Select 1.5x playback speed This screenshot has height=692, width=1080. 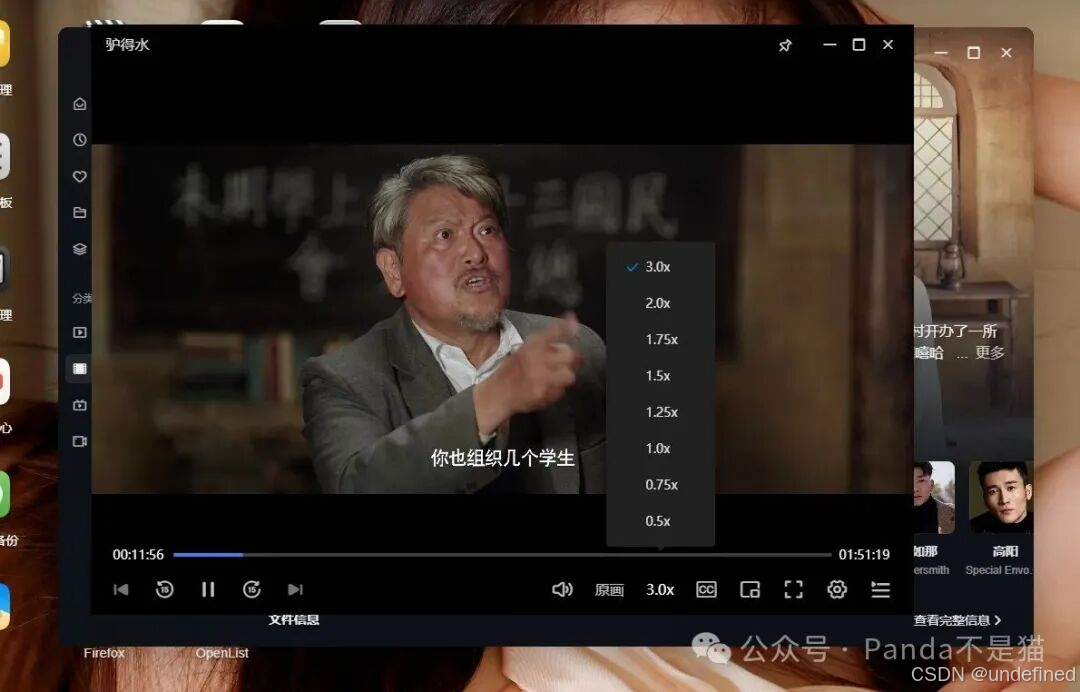(660, 376)
